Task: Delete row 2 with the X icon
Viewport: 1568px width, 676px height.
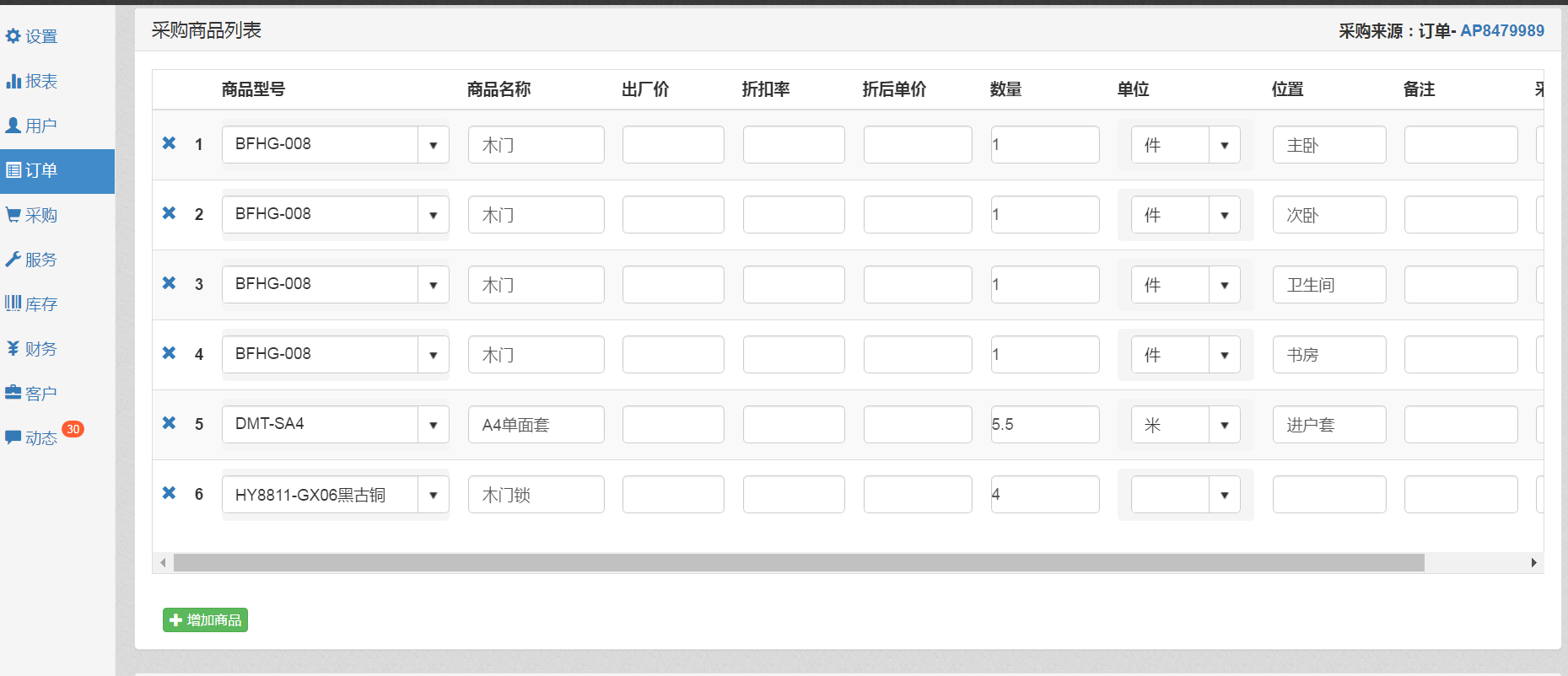Action: [170, 213]
